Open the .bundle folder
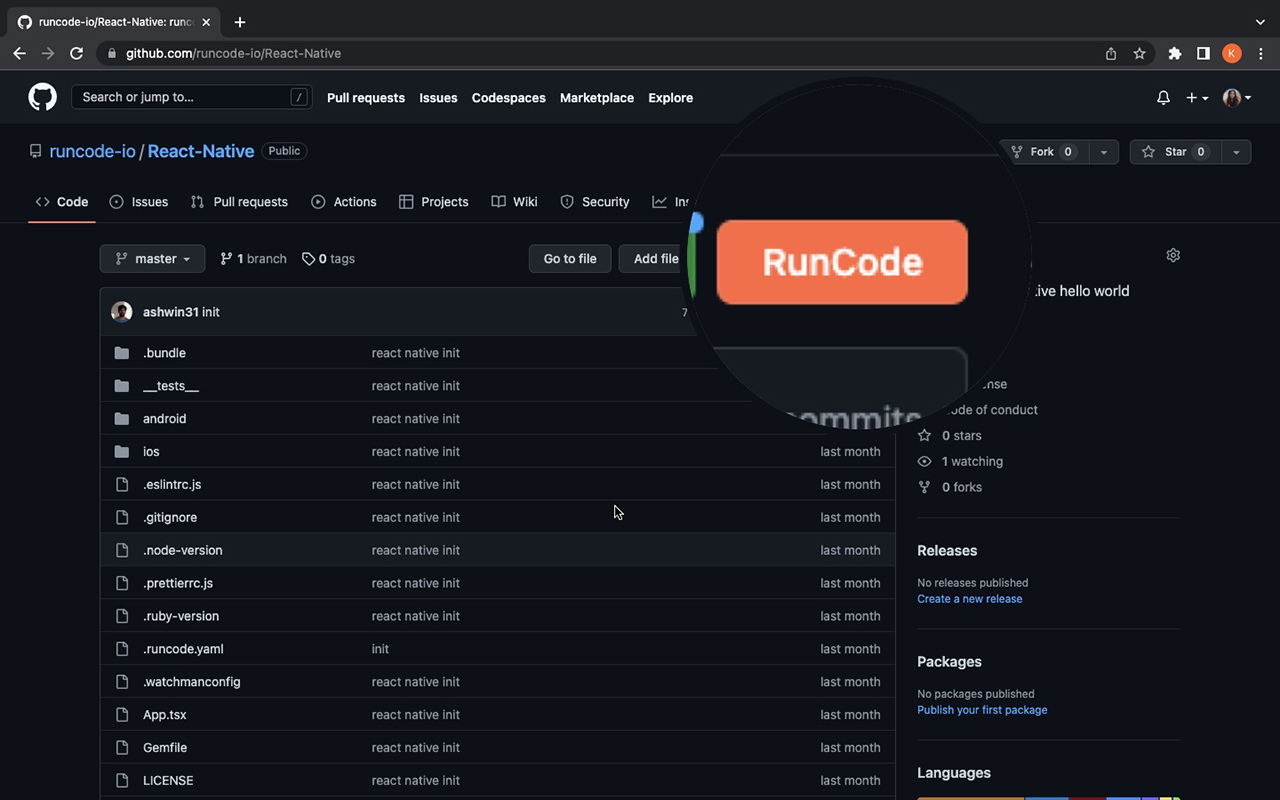 (164, 353)
